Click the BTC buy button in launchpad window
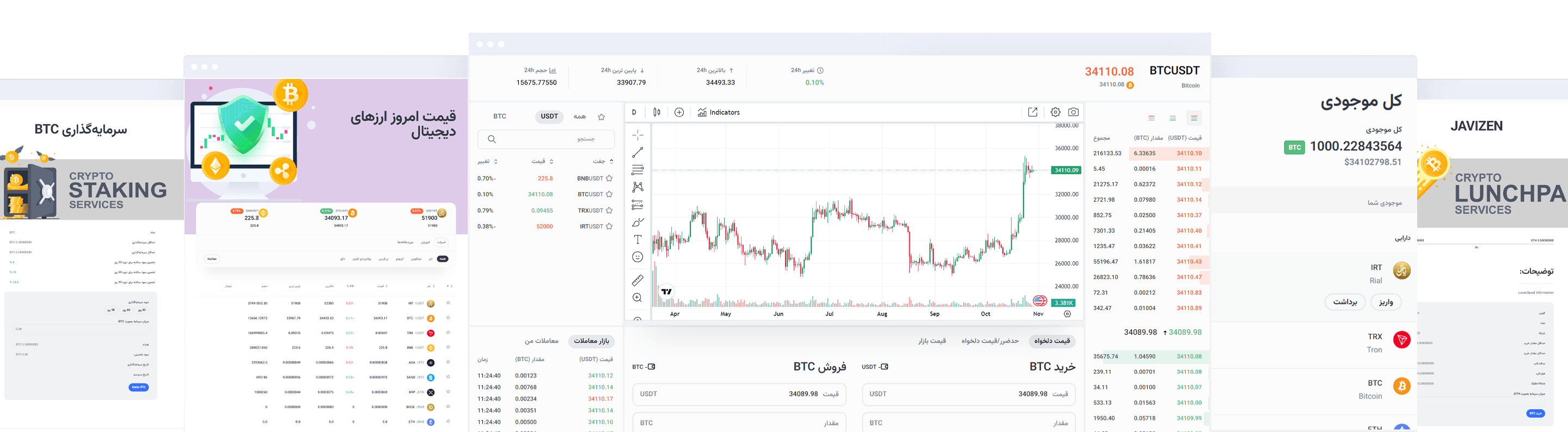The width and height of the screenshot is (1568, 432). pos(1536,413)
